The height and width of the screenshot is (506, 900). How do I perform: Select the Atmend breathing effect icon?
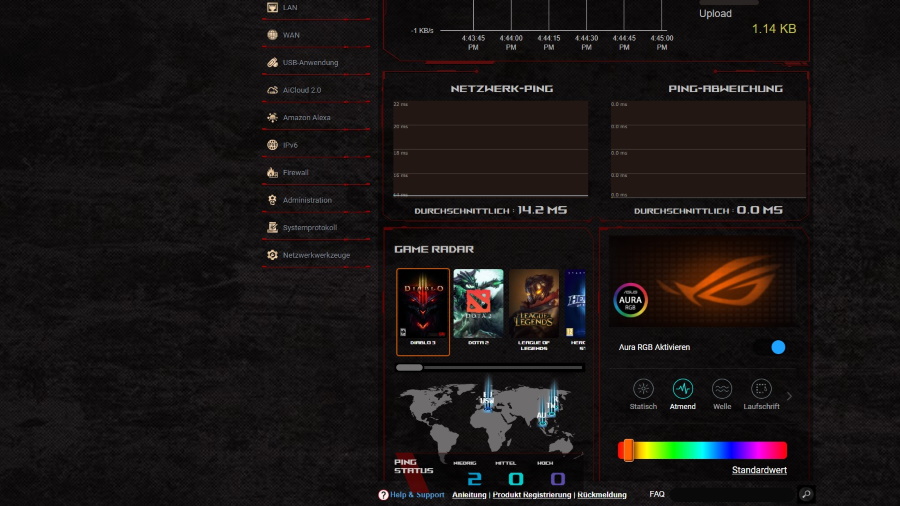point(682,389)
